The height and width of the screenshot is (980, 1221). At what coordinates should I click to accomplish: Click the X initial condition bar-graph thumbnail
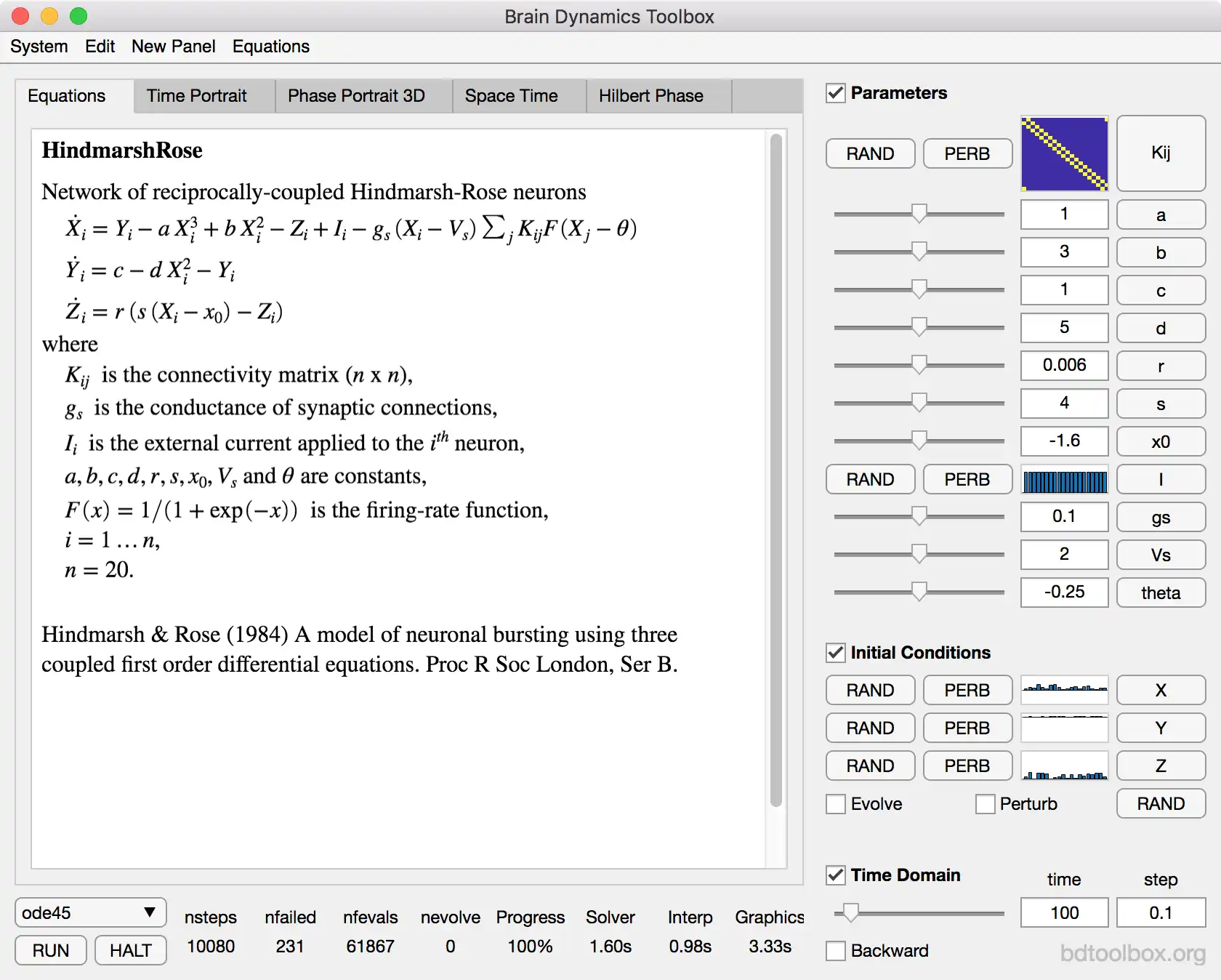[x=1064, y=690]
